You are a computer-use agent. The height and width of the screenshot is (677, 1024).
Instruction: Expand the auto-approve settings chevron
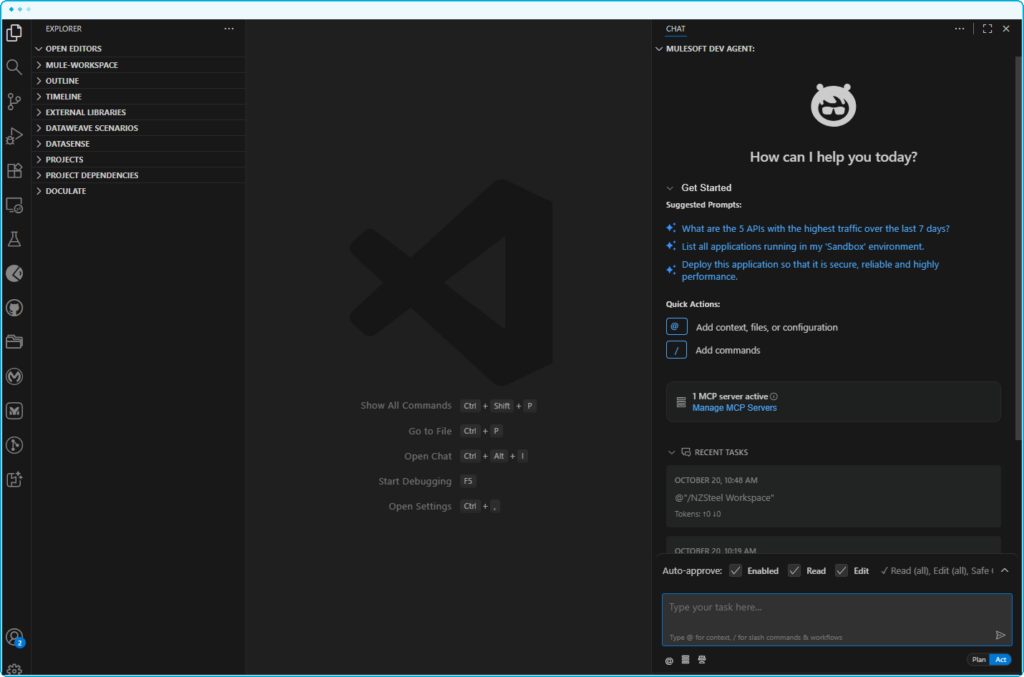(1004, 571)
